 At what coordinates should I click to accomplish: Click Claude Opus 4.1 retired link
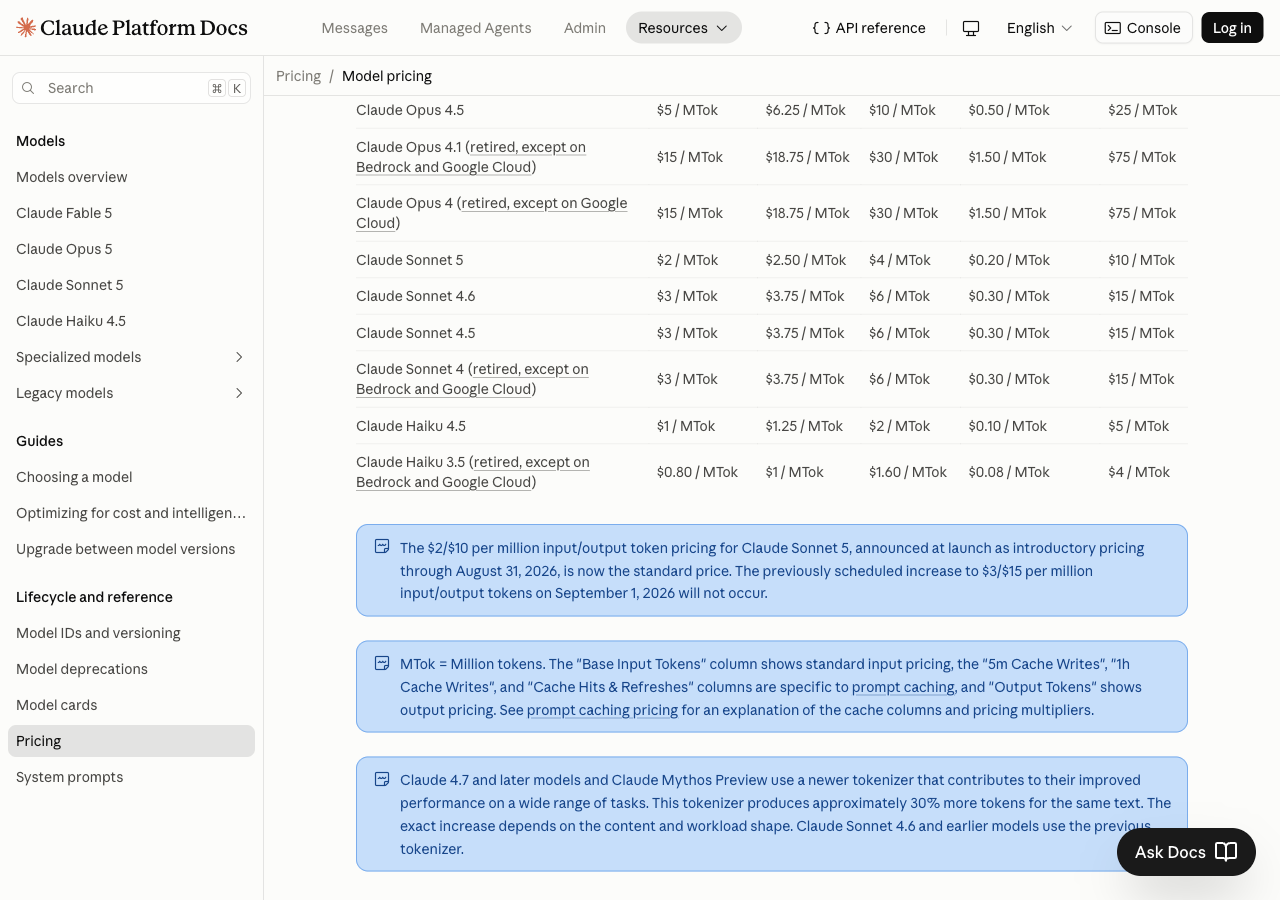pyautogui.click(x=471, y=157)
